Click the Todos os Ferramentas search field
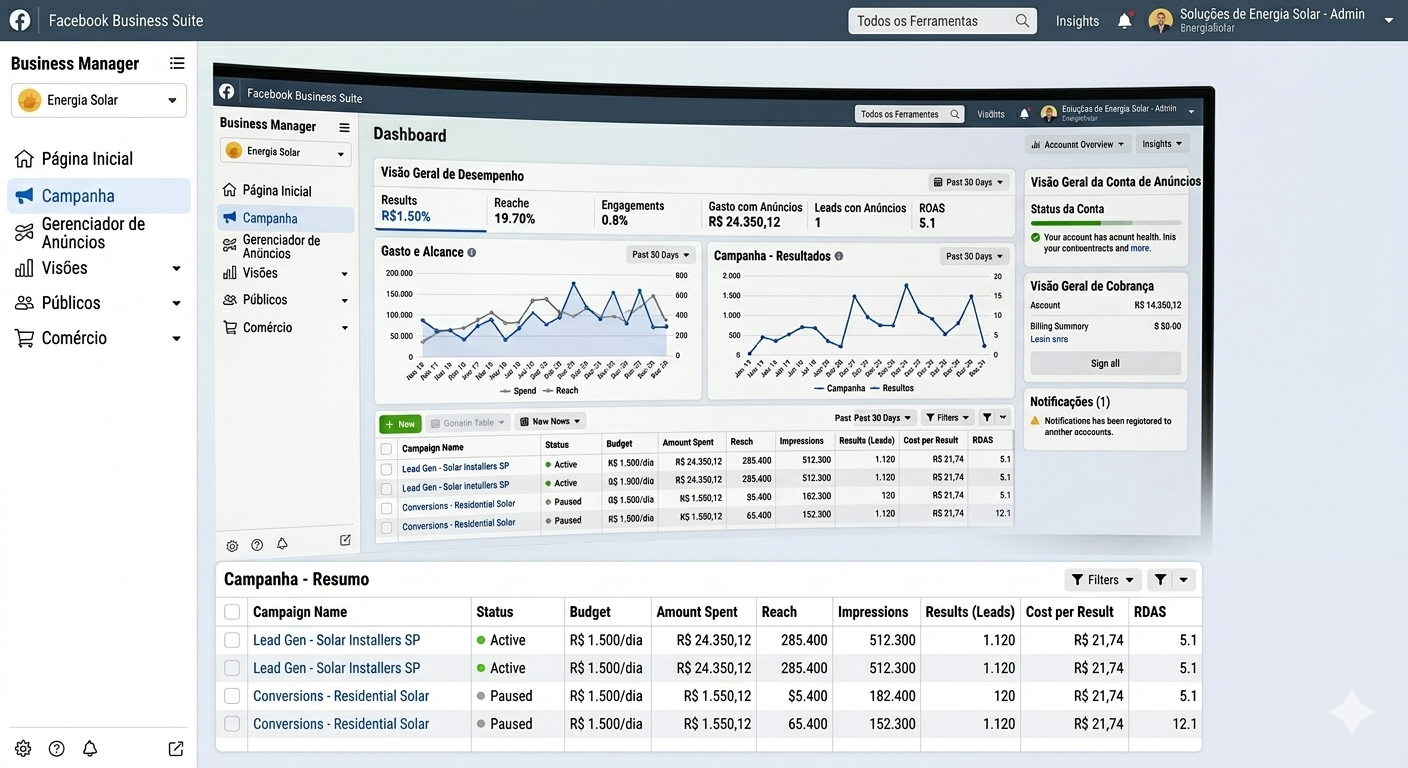This screenshot has width=1408, height=768. pyautogui.click(x=941, y=21)
